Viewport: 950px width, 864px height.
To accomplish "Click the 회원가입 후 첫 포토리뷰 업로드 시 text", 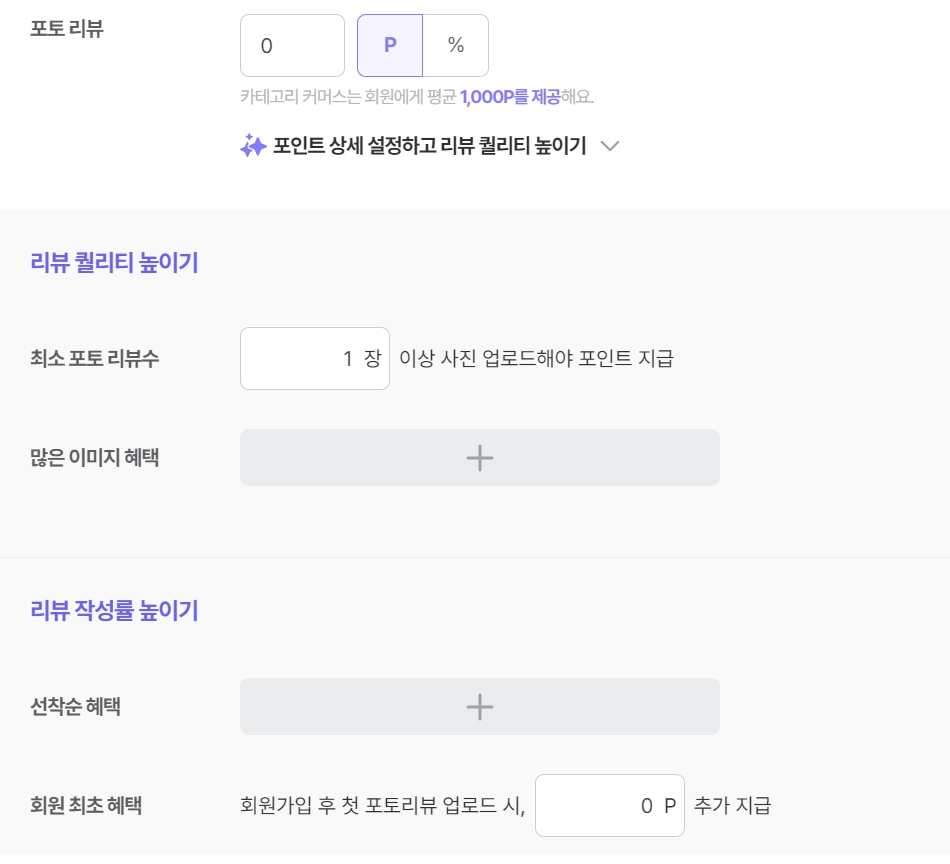I will click(382, 805).
